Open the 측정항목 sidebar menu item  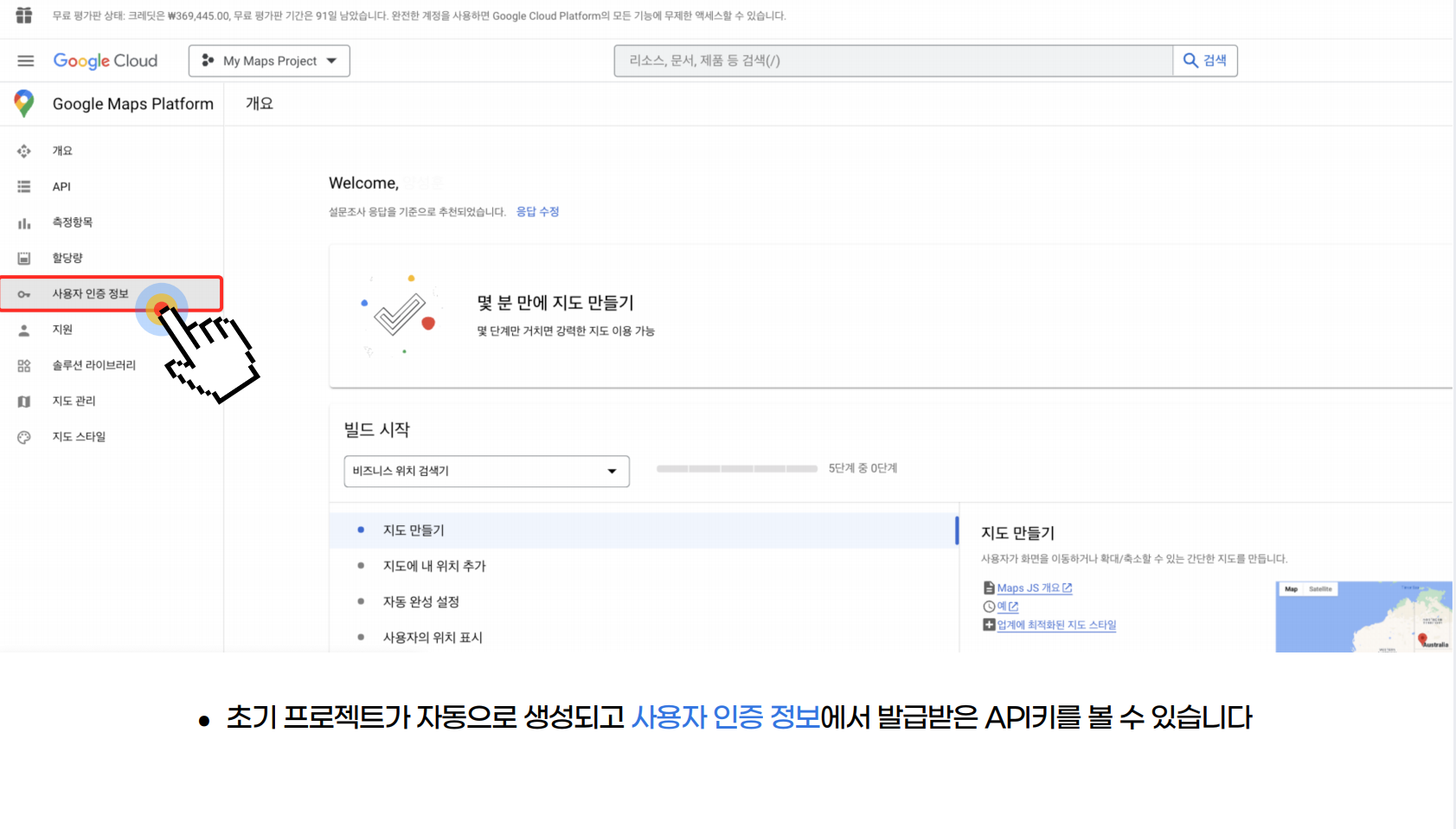coord(73,222)
